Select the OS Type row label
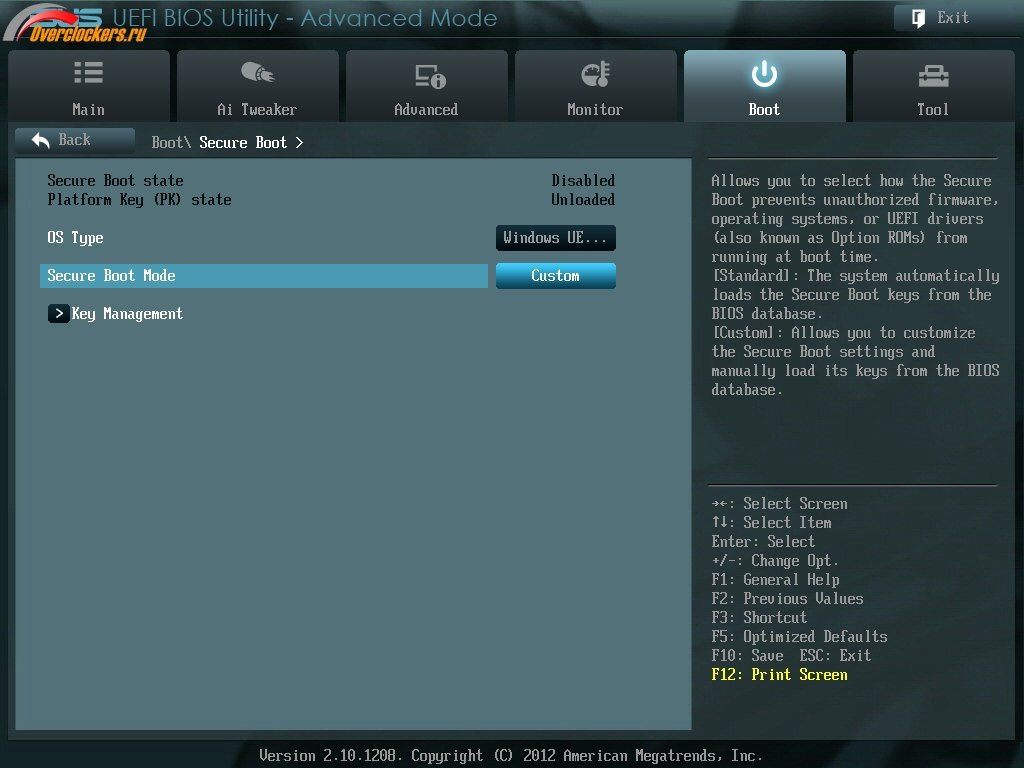 coord(75,238)
